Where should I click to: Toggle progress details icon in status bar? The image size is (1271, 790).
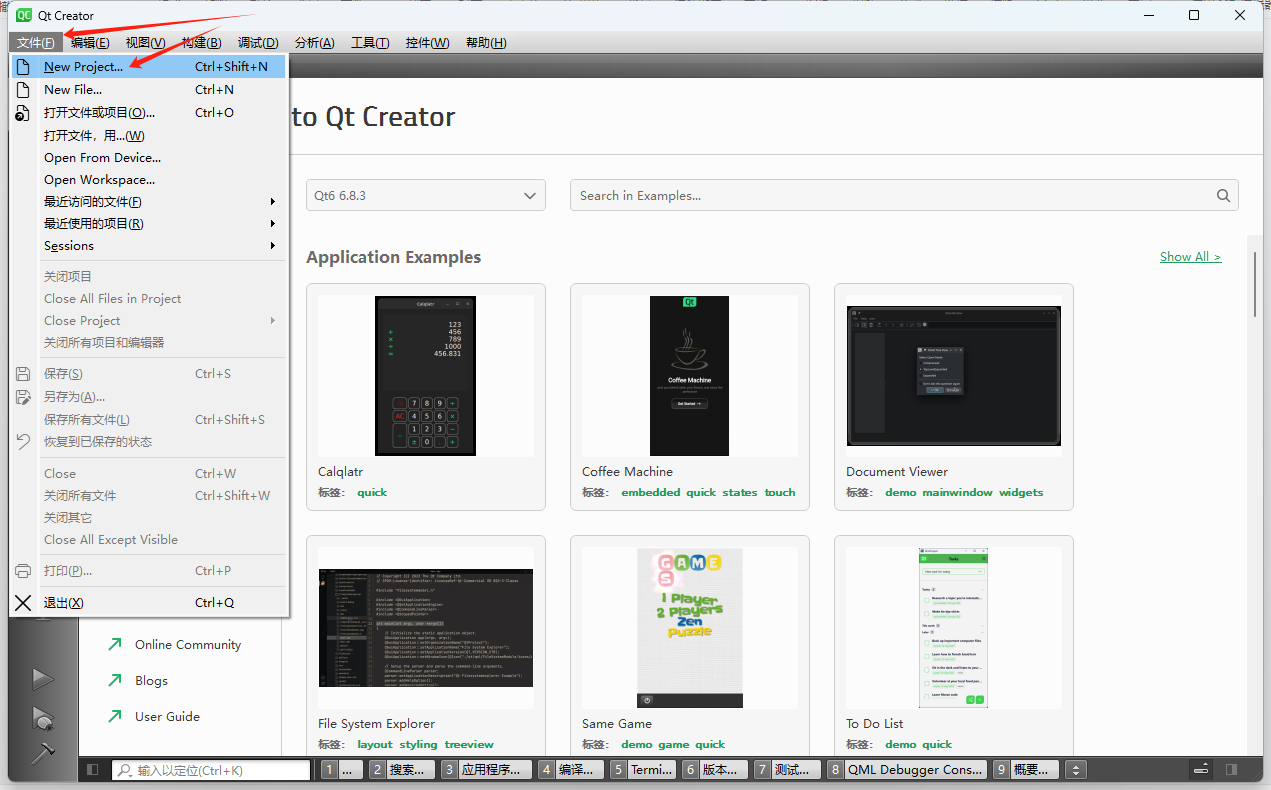[x=1201, y=770]
